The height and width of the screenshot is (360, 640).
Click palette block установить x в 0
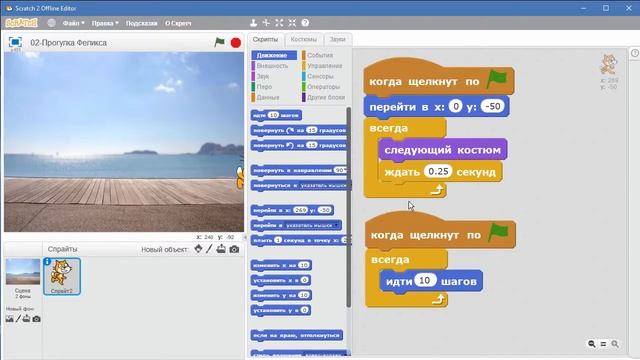[x=281, y=280]
